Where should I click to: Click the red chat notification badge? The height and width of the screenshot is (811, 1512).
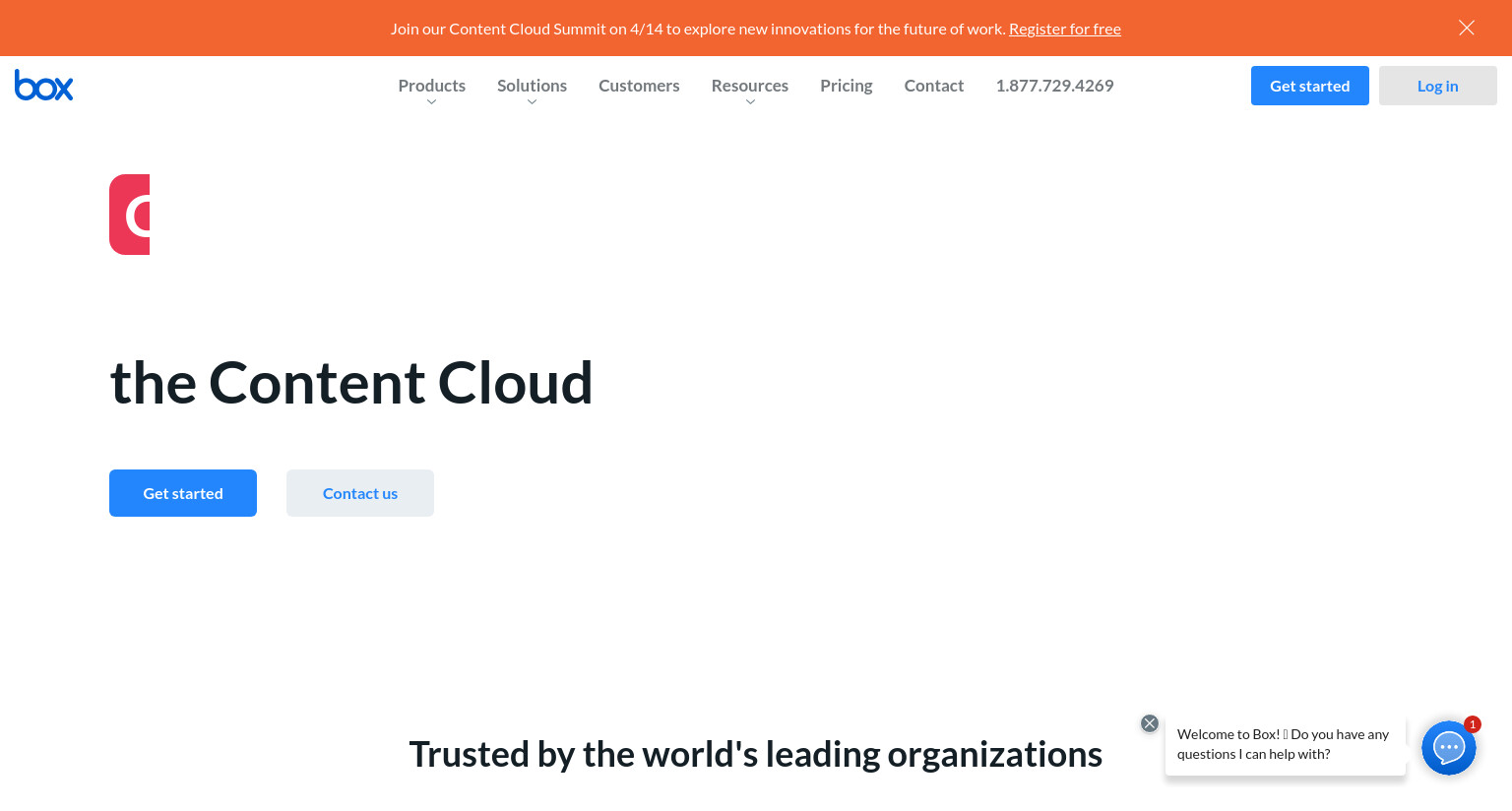pyautogui.click(x=1473, y=724)
